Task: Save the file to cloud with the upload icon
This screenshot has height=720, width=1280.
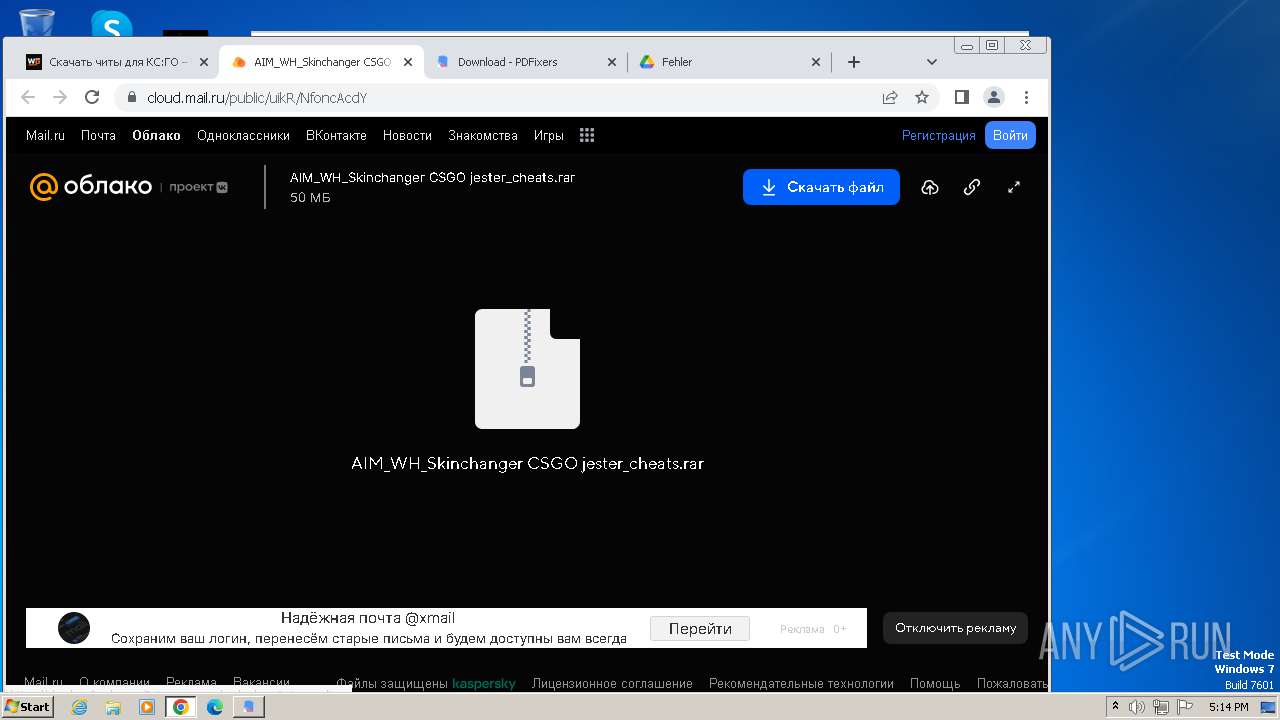Action: pyautogui.click(x=930, y=187)
